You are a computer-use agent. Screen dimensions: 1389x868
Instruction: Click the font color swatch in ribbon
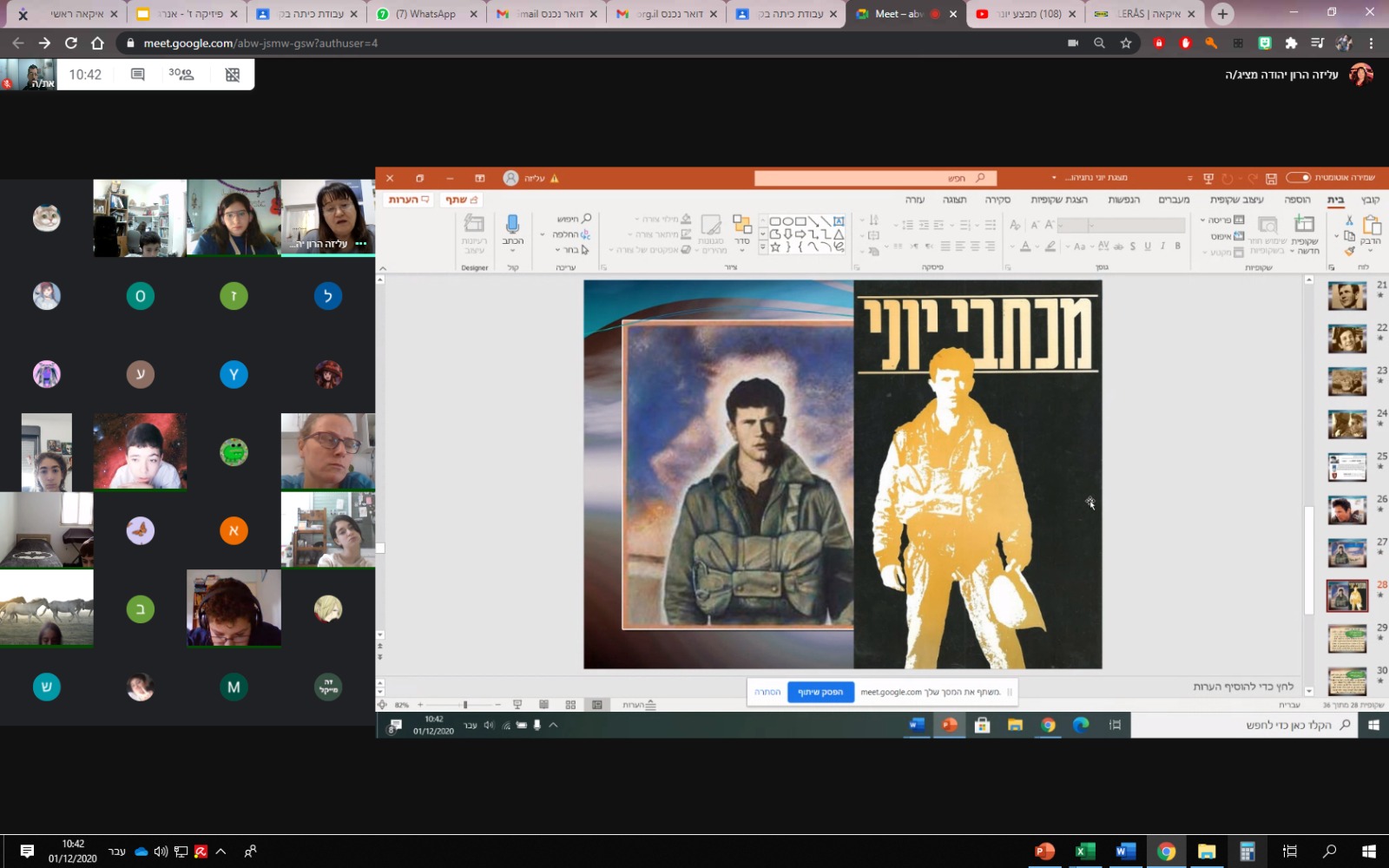(1025, 247)
